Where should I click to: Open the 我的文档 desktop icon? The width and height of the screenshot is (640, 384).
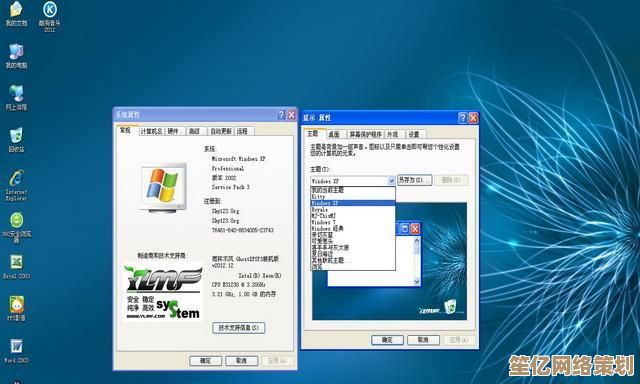click(16, 14)
